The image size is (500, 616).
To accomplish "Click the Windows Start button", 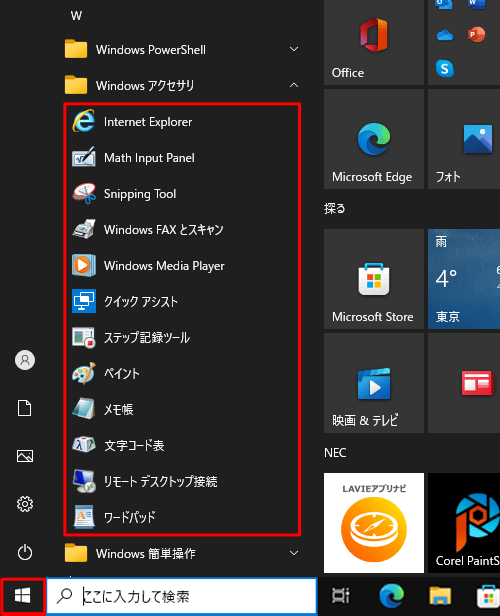I will tap(22, 596).
